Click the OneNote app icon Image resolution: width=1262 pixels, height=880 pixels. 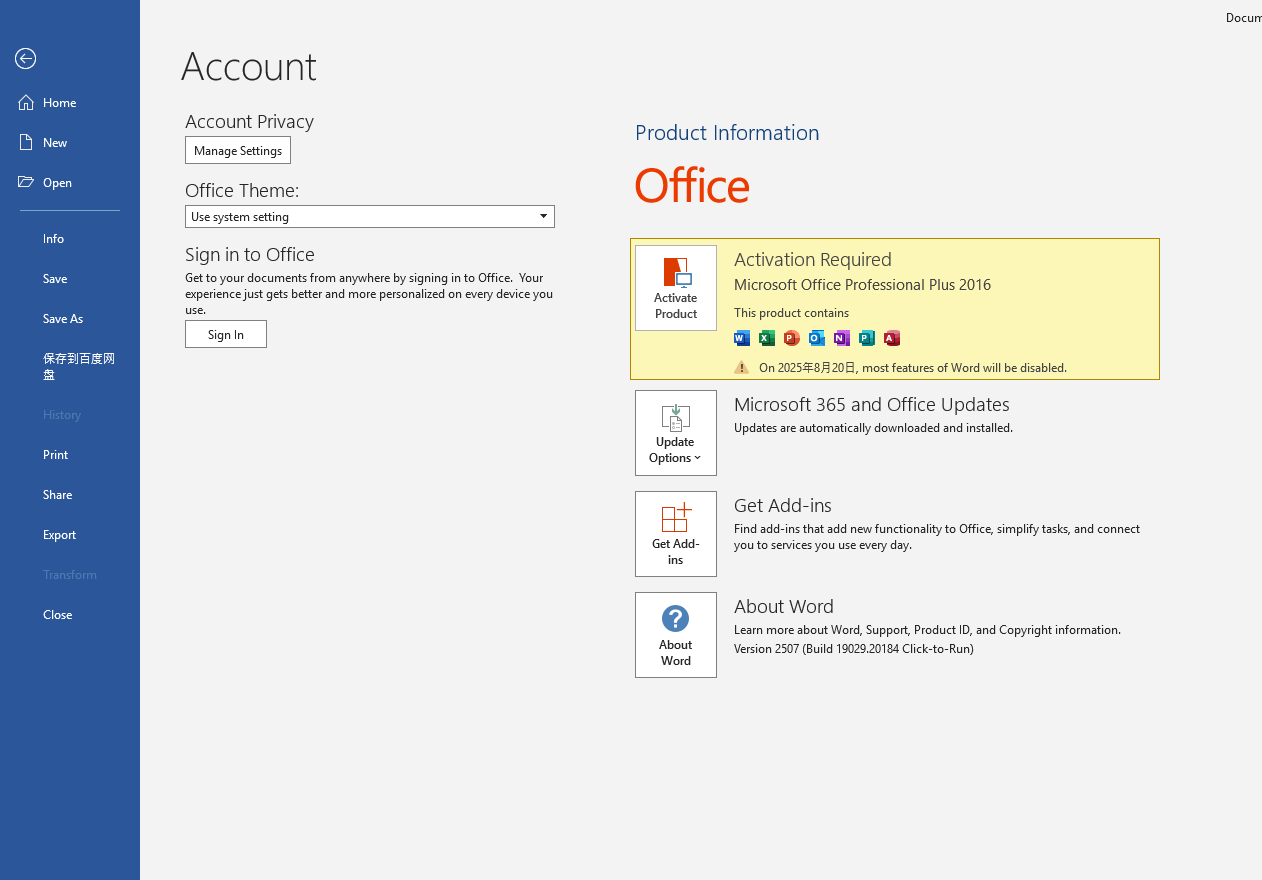point(842,338)
